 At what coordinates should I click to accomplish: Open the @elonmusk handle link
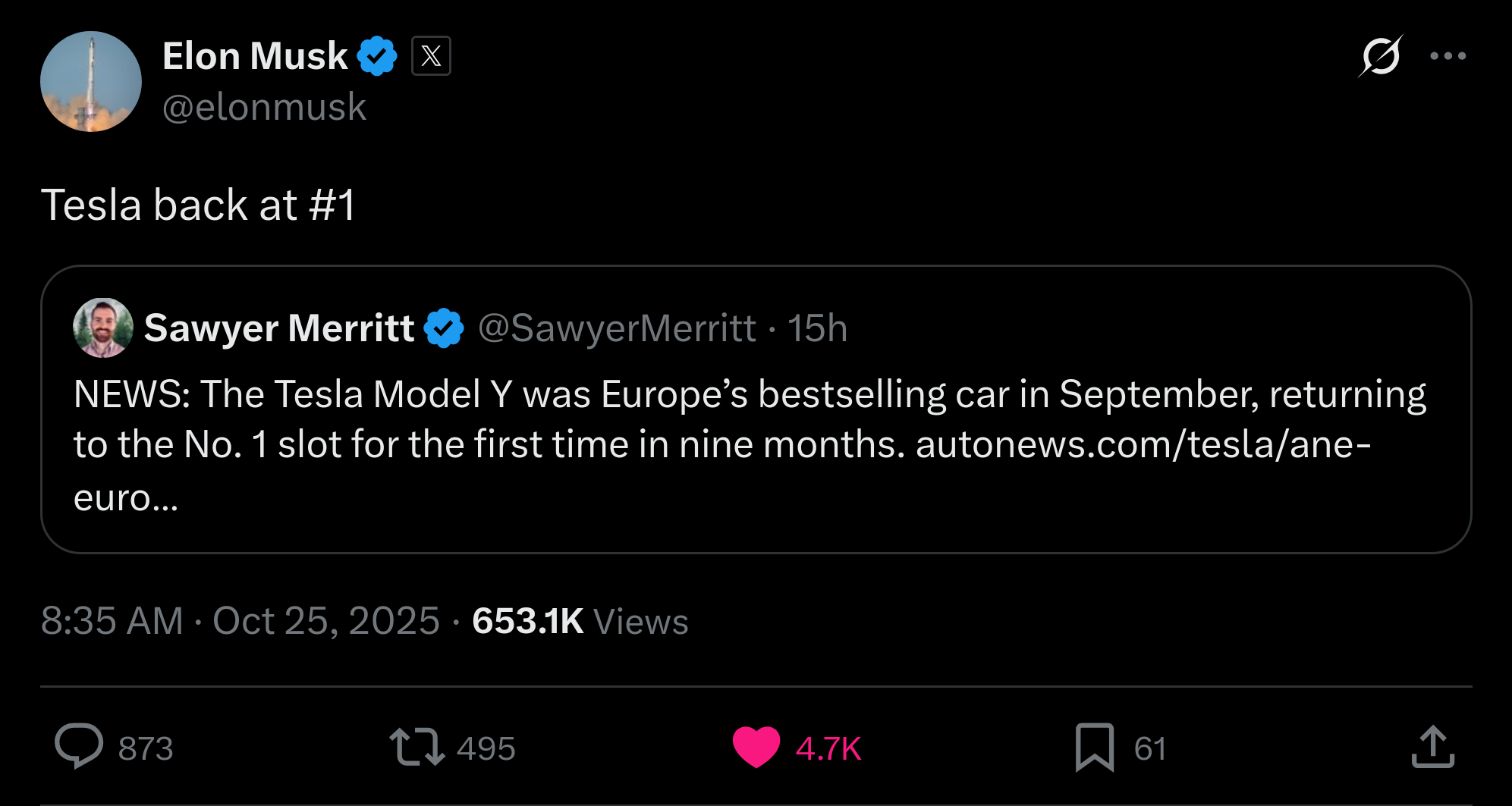coord(264,107)
